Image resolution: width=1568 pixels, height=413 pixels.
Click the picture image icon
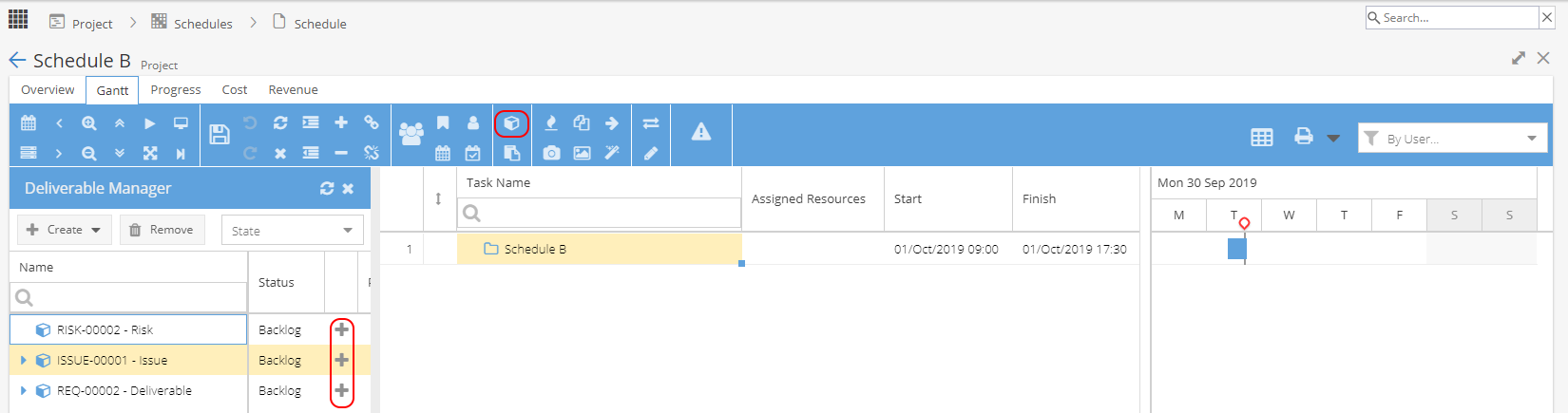[x=582, y=153]
